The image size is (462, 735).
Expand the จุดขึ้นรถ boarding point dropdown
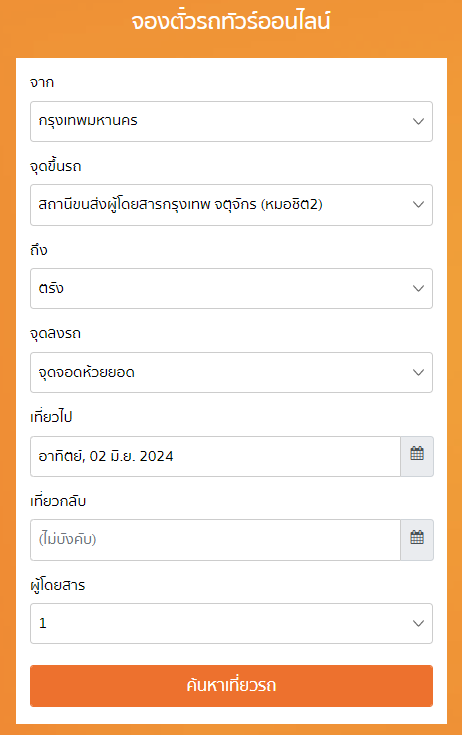(231, 205)
